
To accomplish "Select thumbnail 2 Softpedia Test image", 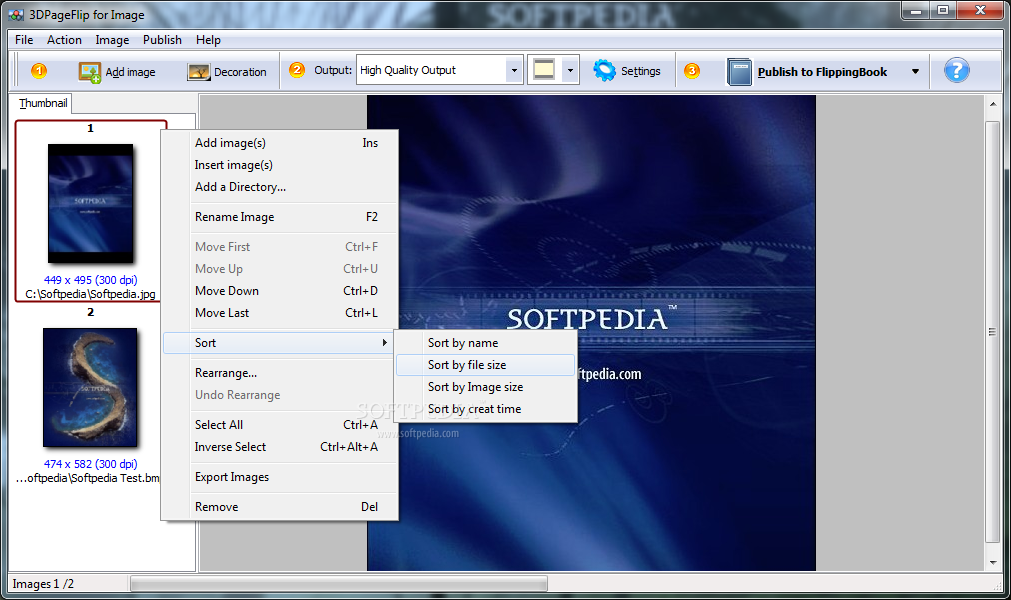I will (x=90, y=387).
